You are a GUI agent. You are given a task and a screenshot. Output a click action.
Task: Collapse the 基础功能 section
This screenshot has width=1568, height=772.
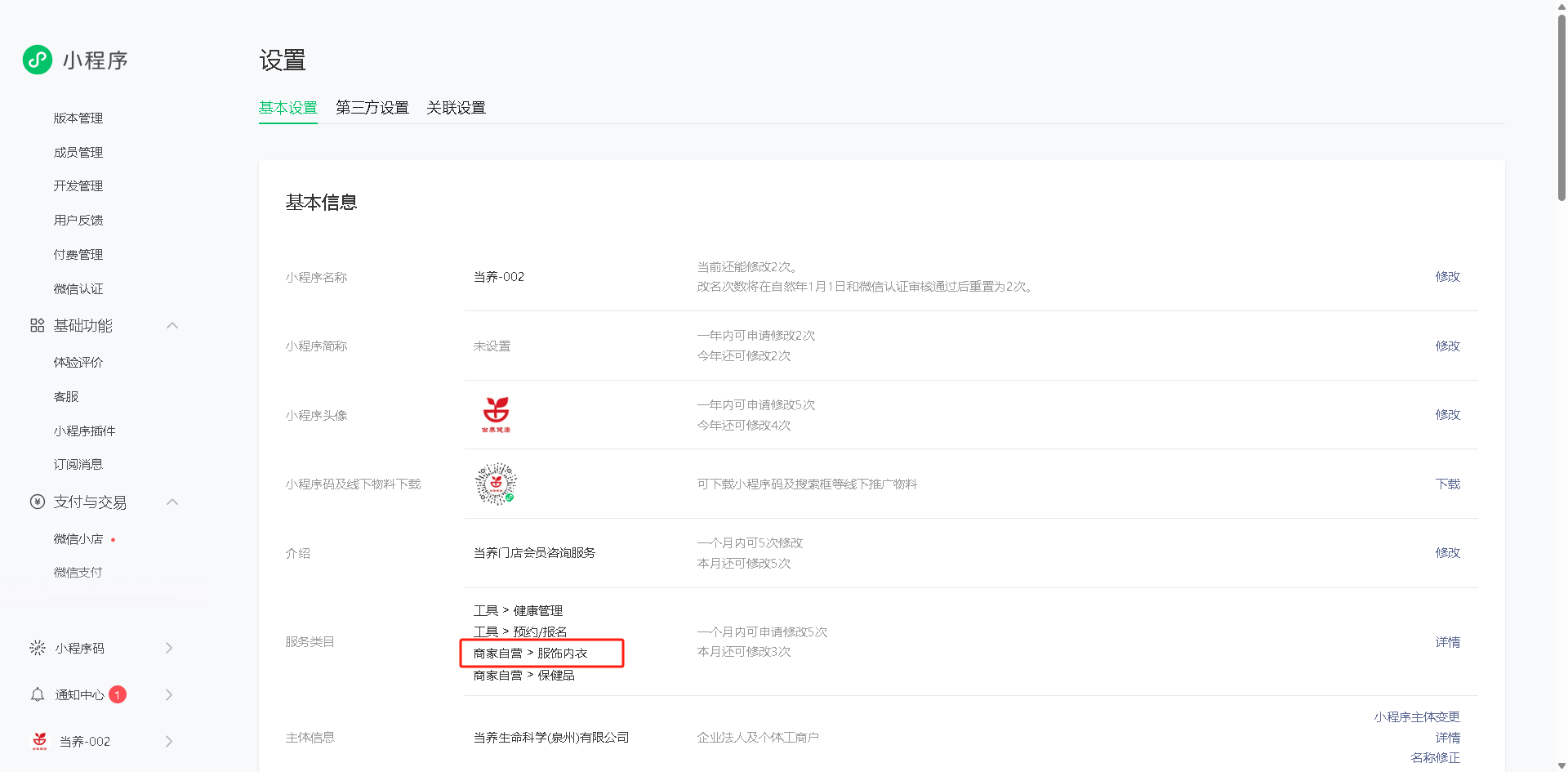[172, 326]
